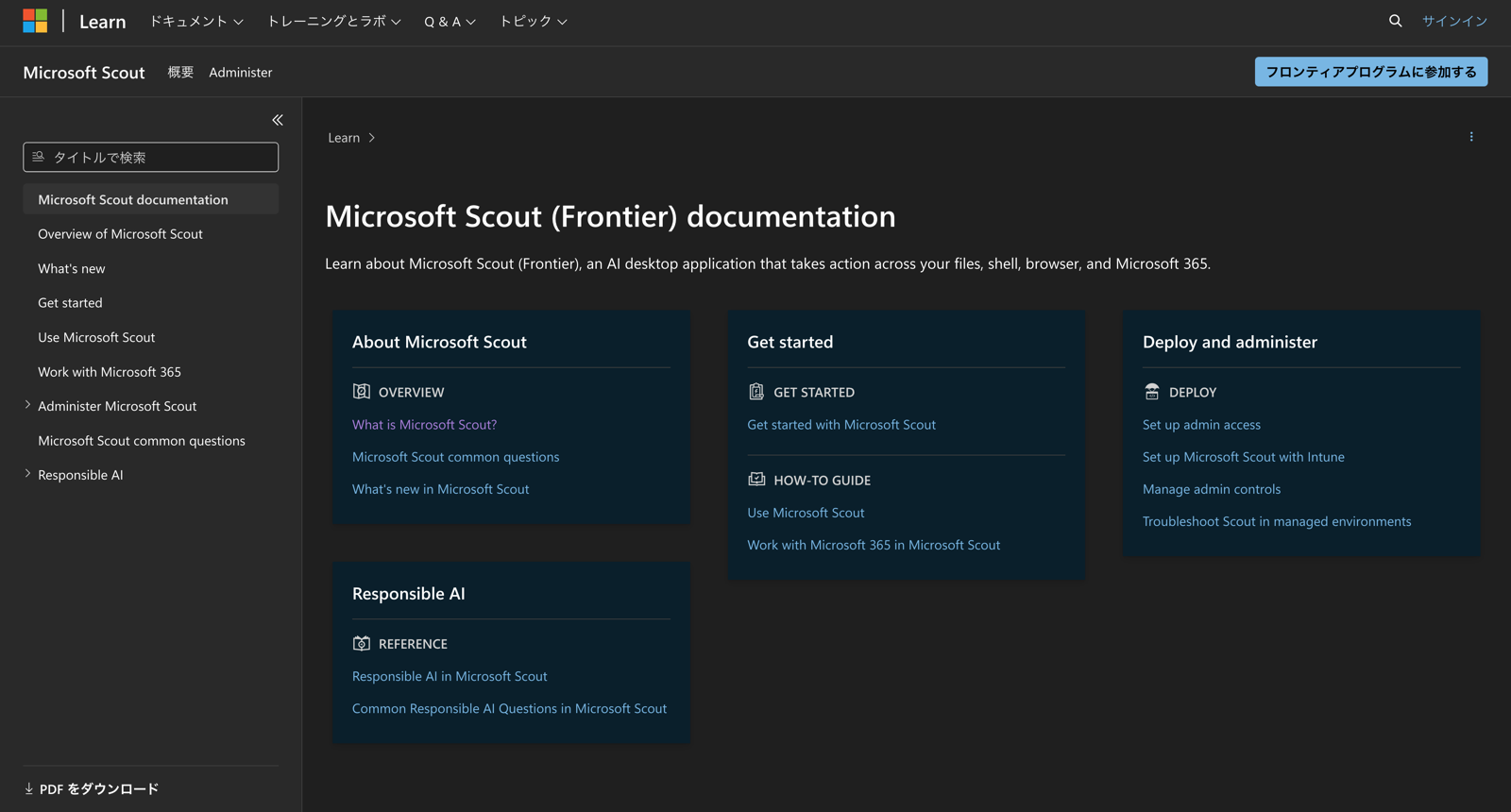Collapse the sidebar with double-chevron icon
This screenshot has height=812, width=1511.
tap(278, 120)
